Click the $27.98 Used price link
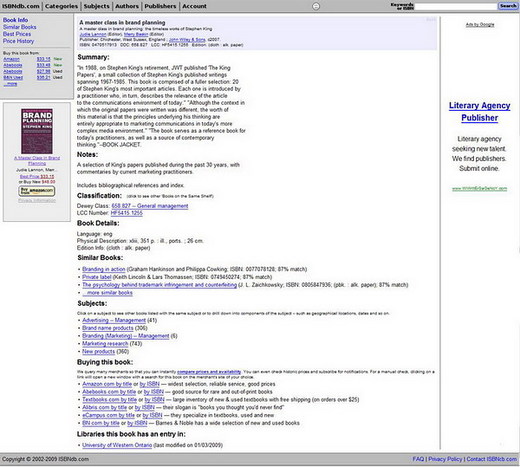The width and height of the screenshot is (520, 467). click(x=44, y=71)
